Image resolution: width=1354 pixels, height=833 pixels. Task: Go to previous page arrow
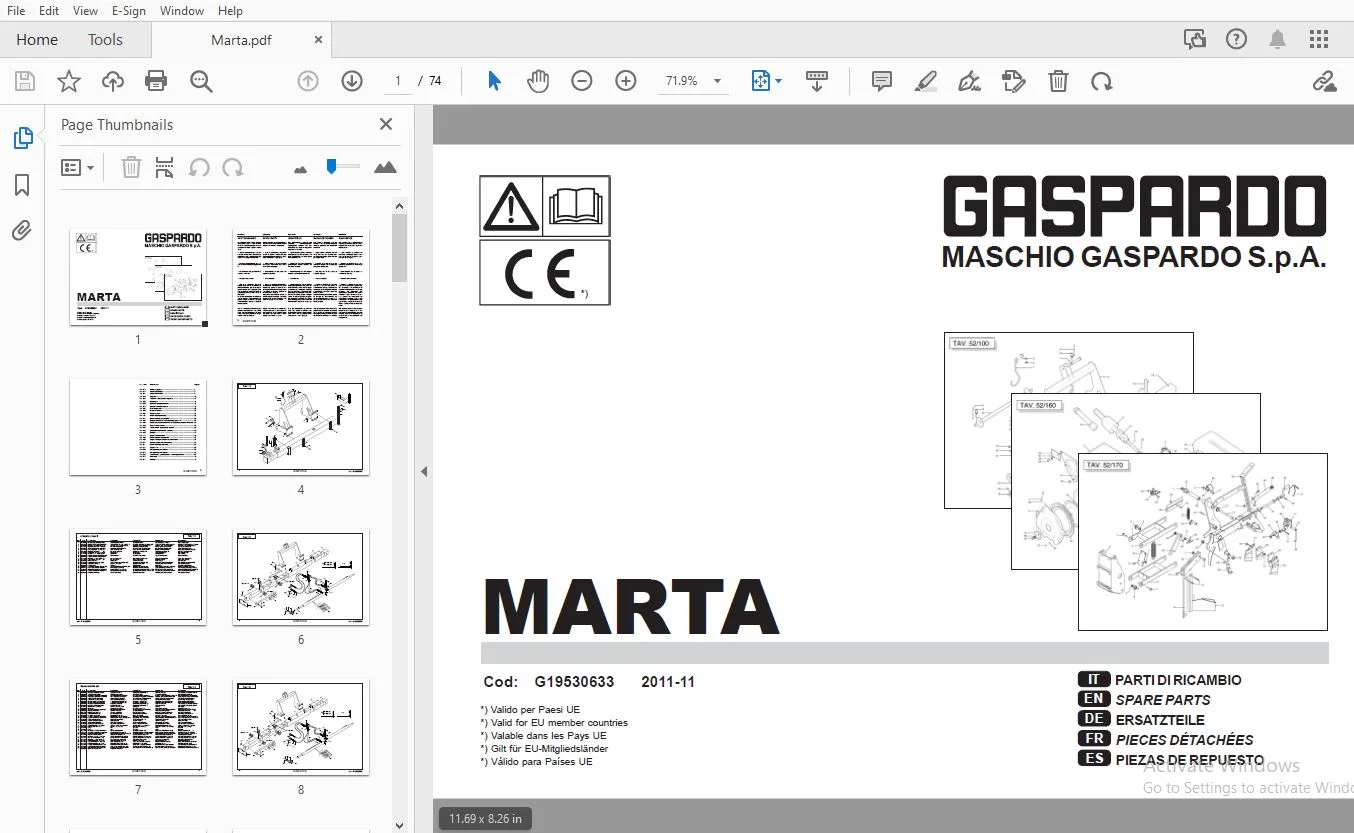pos(308,81)
